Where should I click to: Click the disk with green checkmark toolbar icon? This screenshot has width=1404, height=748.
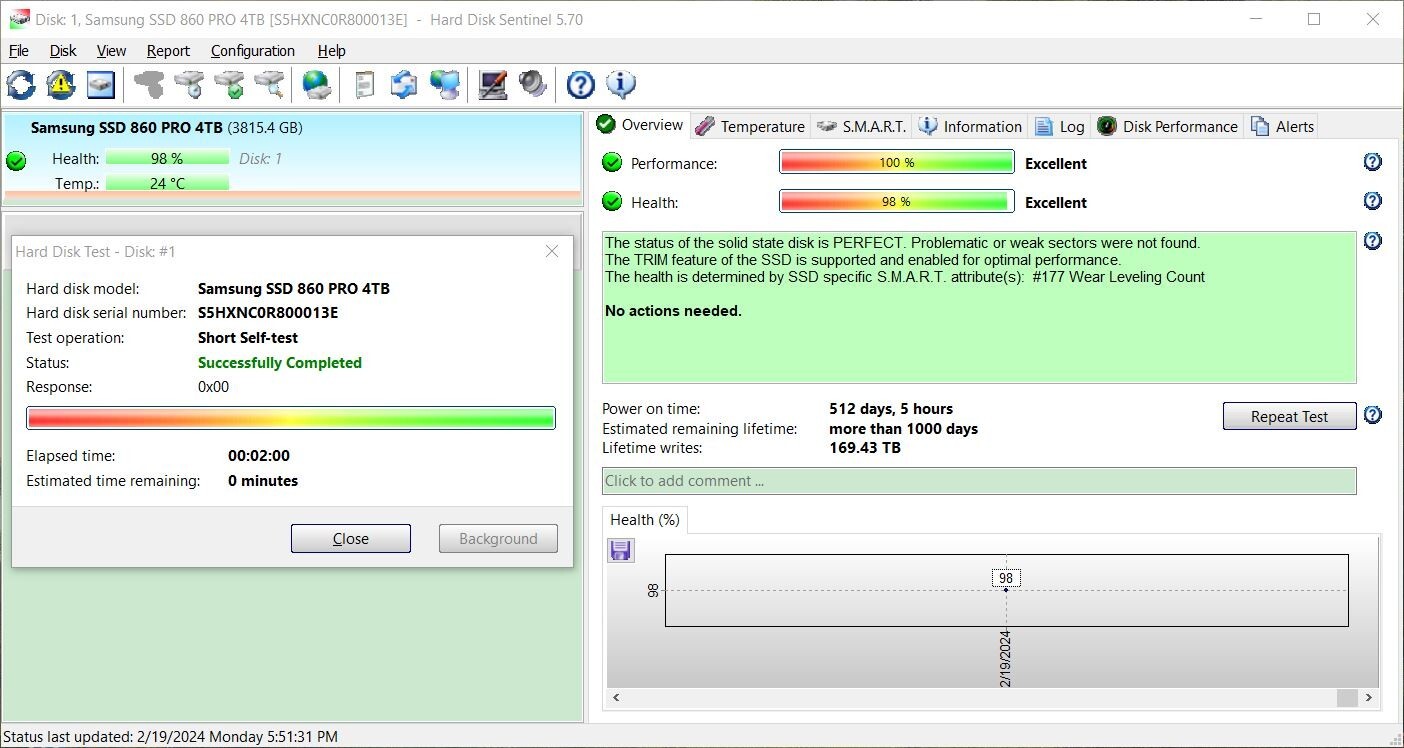(229, 85)
